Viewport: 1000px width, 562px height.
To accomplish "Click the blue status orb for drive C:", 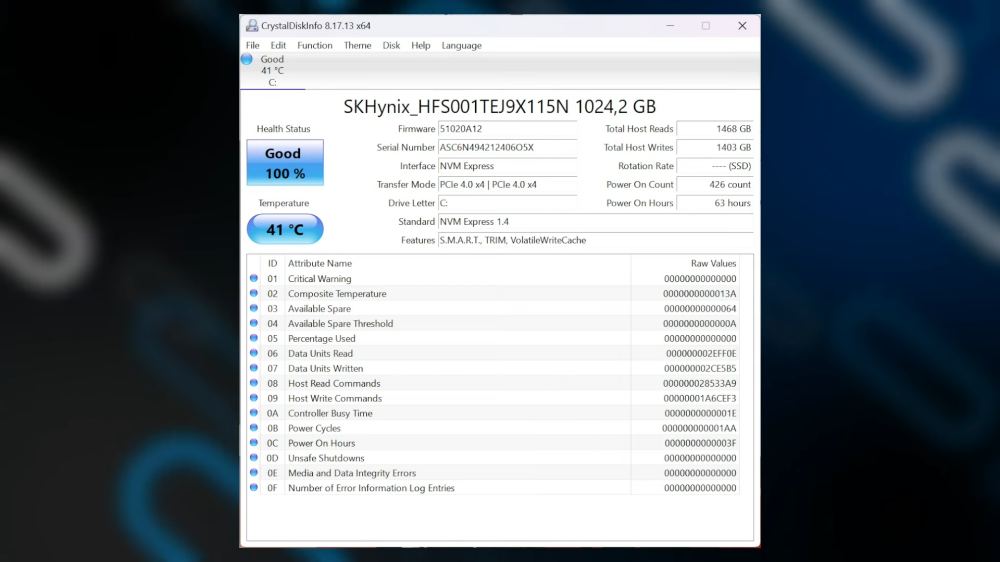I will pos(247,59).
